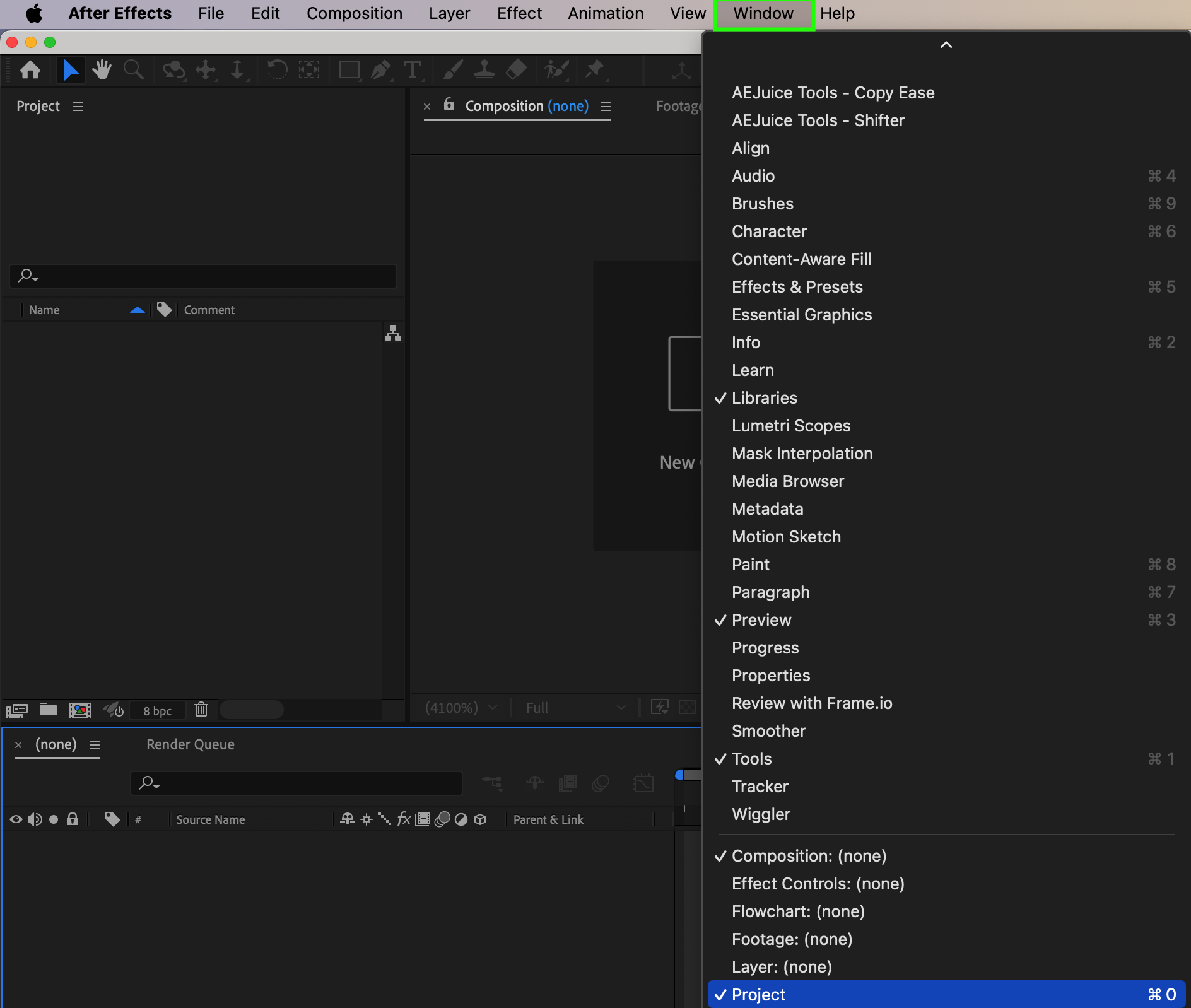Click the 8 bpc color depth button
This screenshot has height=1008, width=1191.
pos(157,711)
